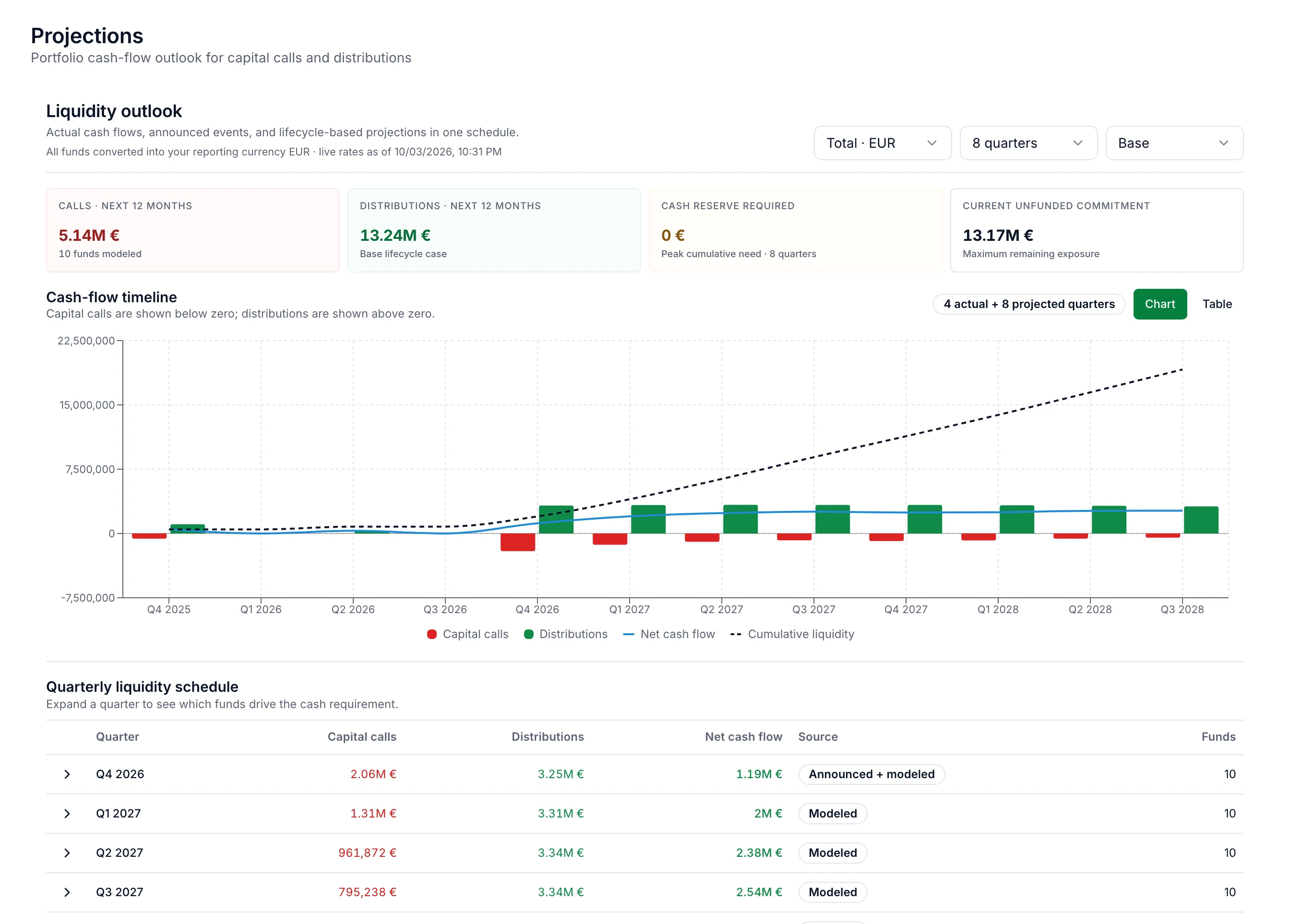1290x924 pixels.
Task: Click the Capital calls column header
Action: pyautogui.click(x=362, y=737)
